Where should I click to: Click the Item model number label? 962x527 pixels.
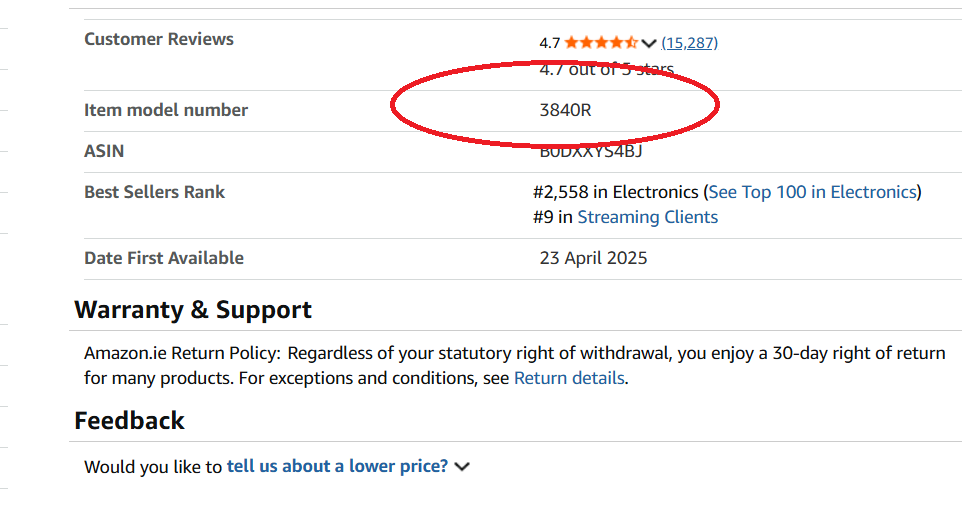(x=166, y=110)
